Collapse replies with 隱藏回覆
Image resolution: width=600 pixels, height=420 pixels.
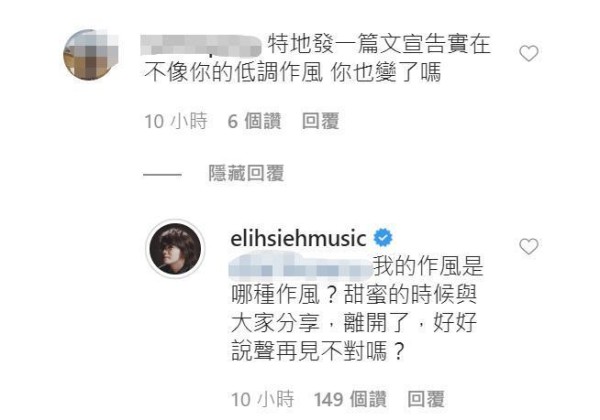(x=246, y=173)
